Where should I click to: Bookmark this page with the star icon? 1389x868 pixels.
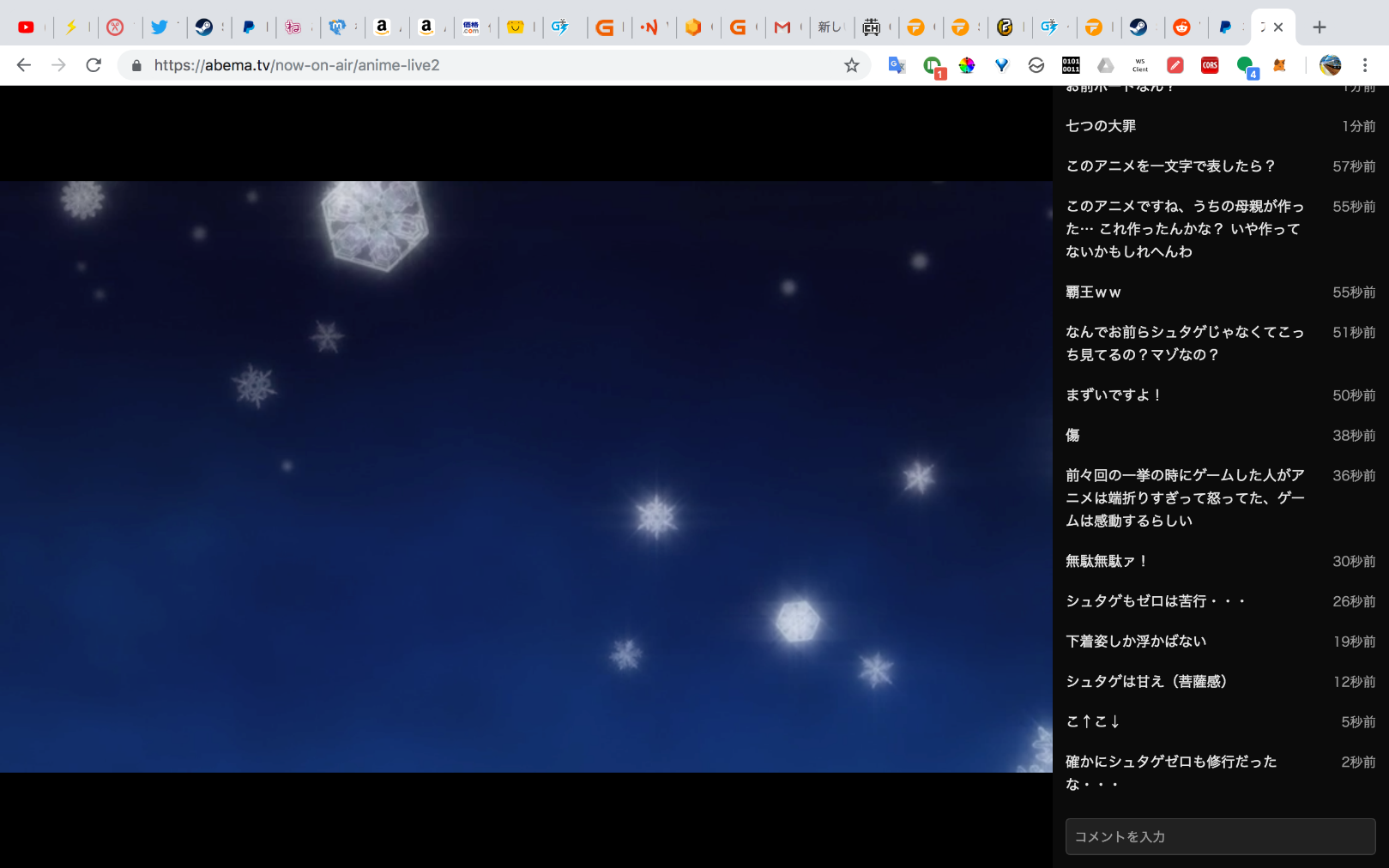pos(851,65)
